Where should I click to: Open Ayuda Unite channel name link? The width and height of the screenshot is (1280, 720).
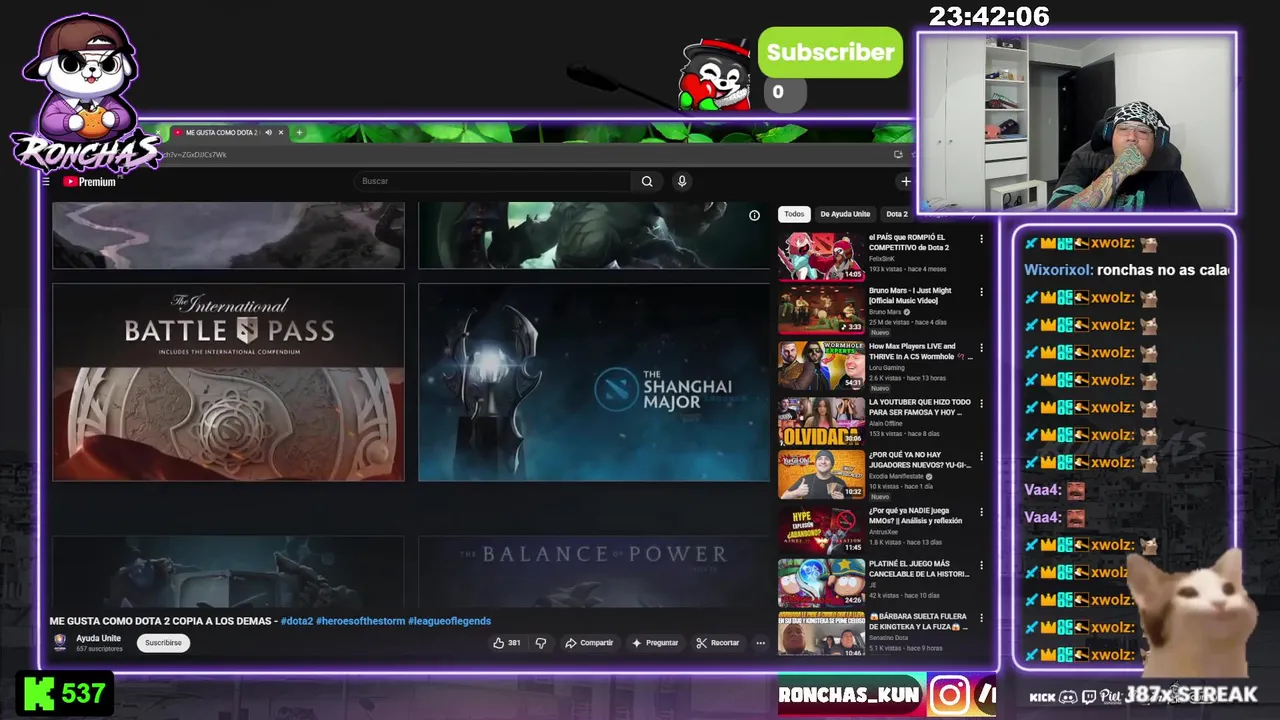click(x=98, y=638)
